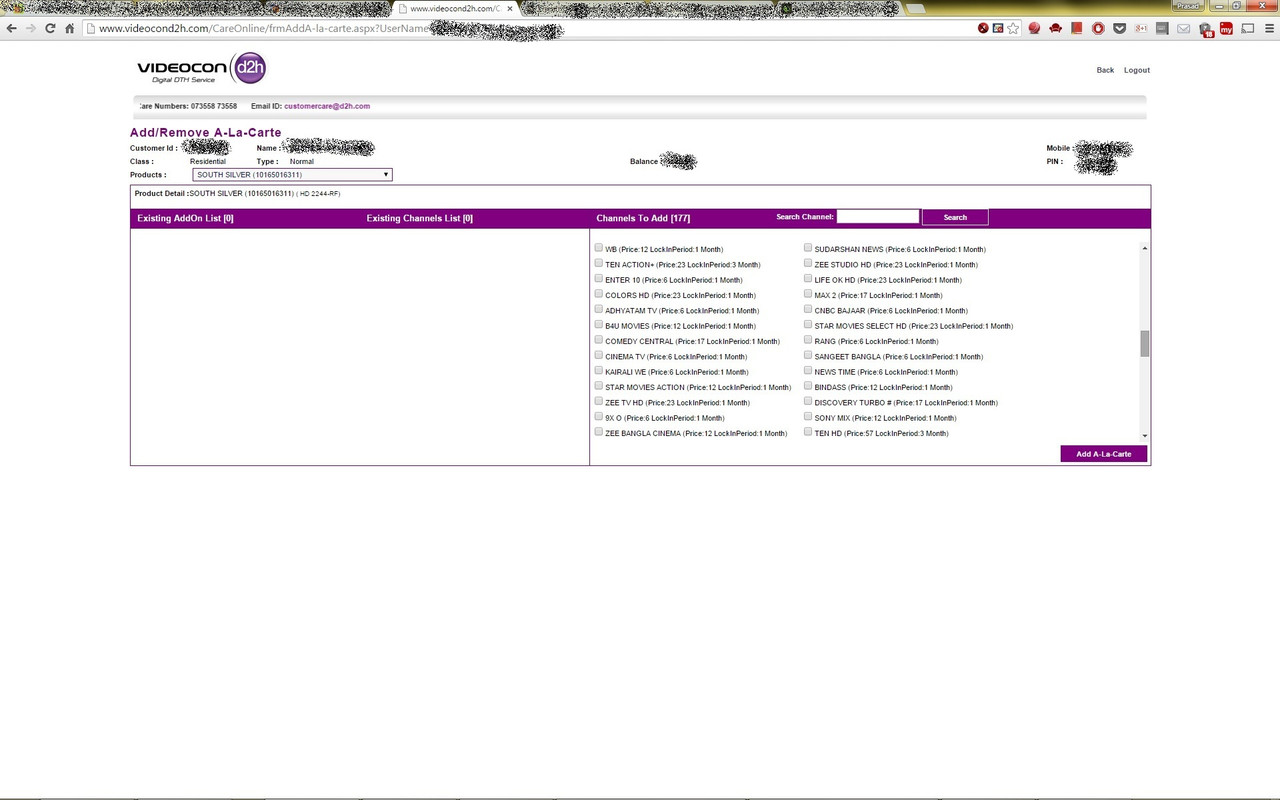Check the BINDASS channel checkbox

[808, 386]
